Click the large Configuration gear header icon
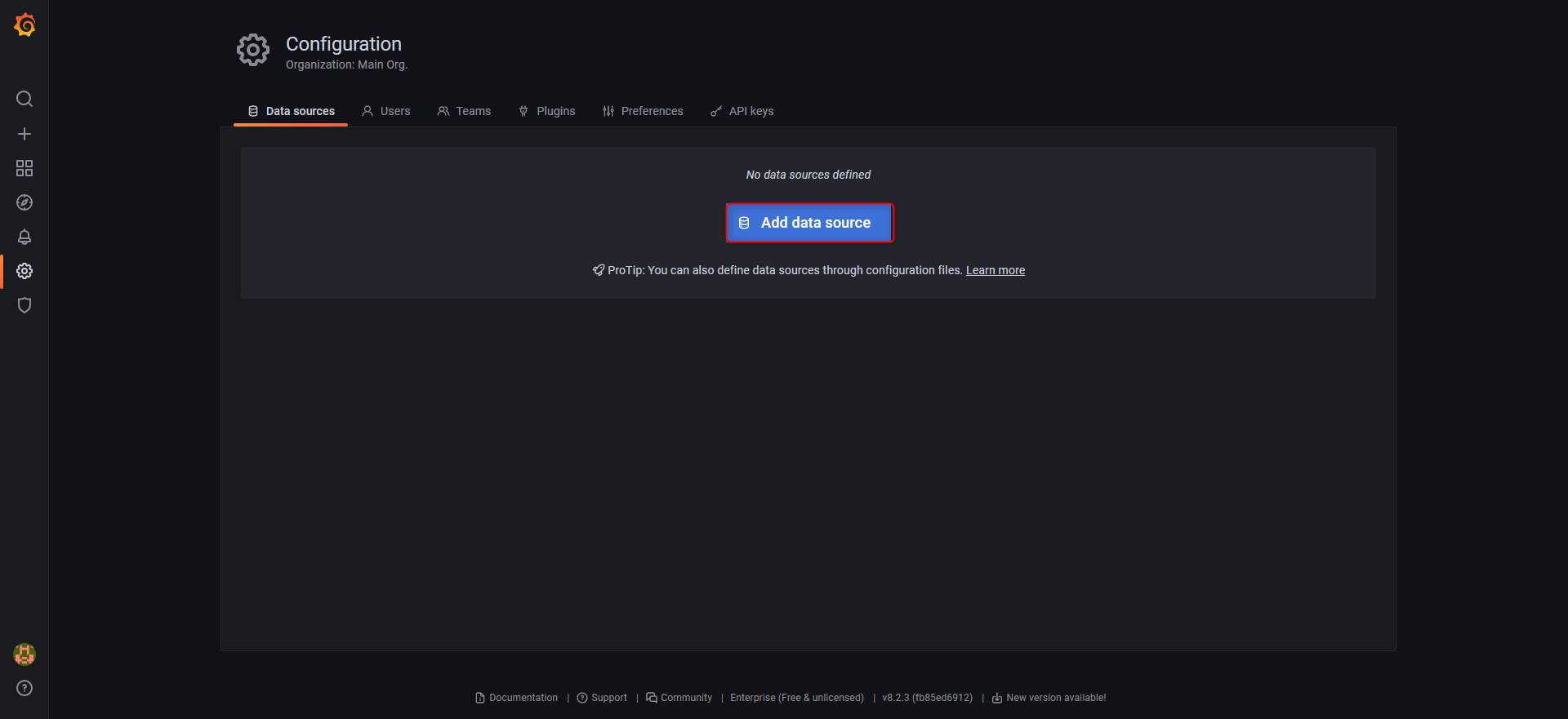The image size is (1568, 719). [253, 51]
